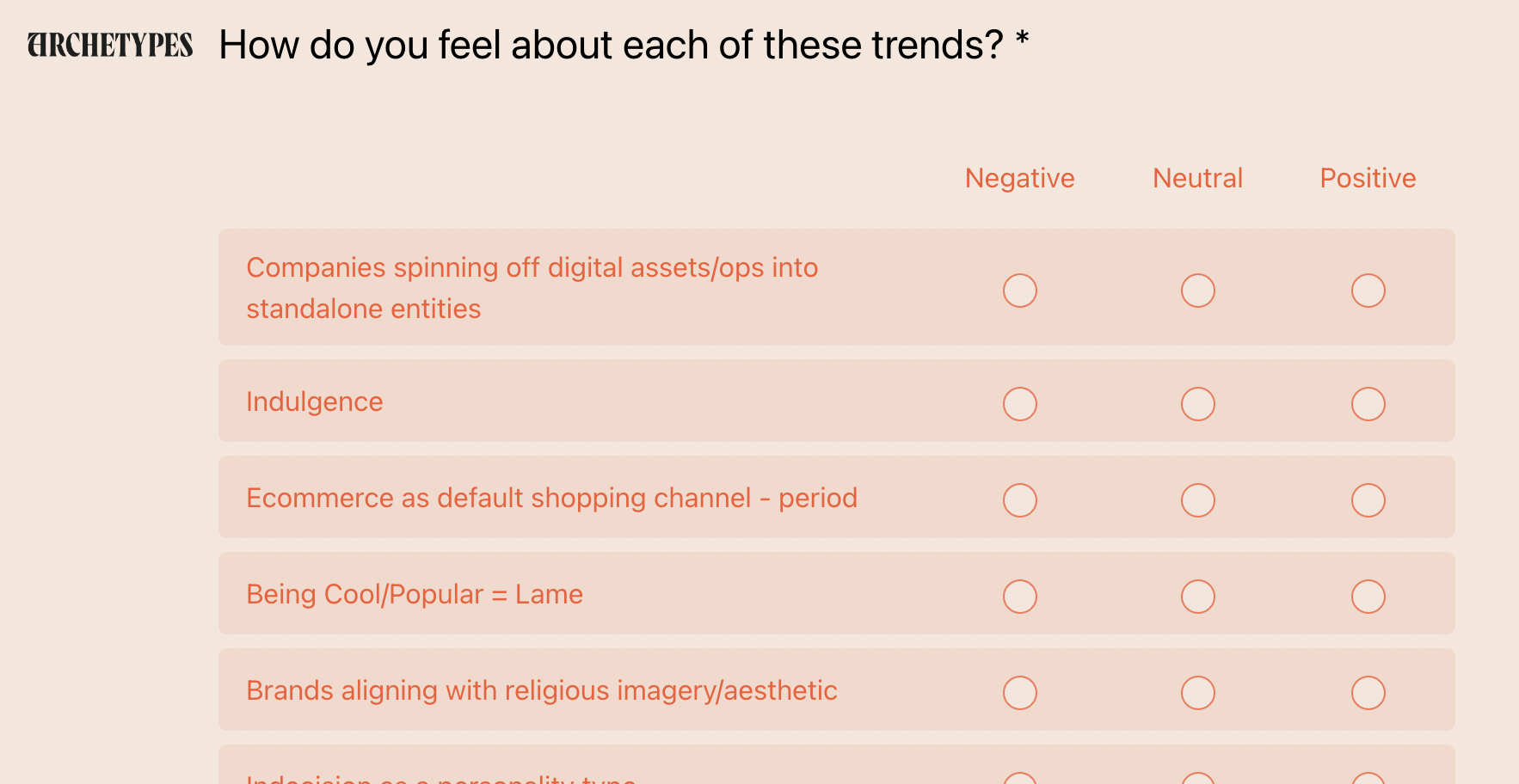Choose Positive for Ecommerce as default shopping channel
Screen dimensions: 1519x784
[1368, 500]
